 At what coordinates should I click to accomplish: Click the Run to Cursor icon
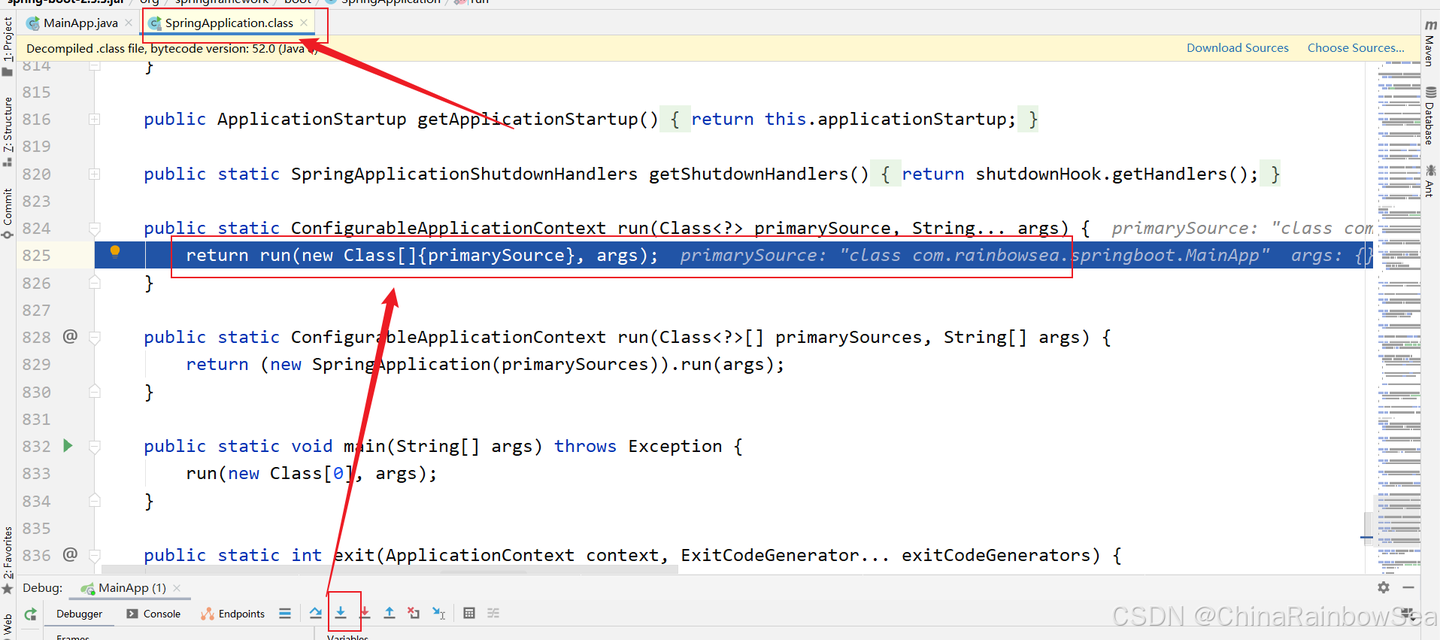[439, 613]
